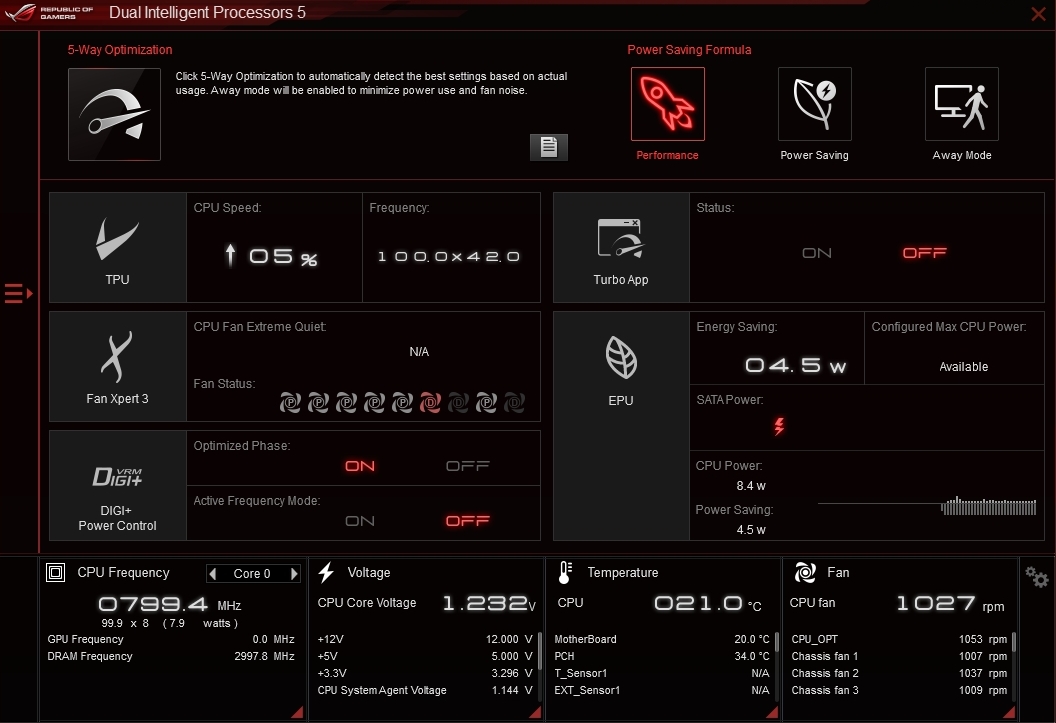Viewport: 1056px width, 723px height.
Task: Click the last dimmed fan status icon
Action: pyautogui.click(x=515, y=403)
